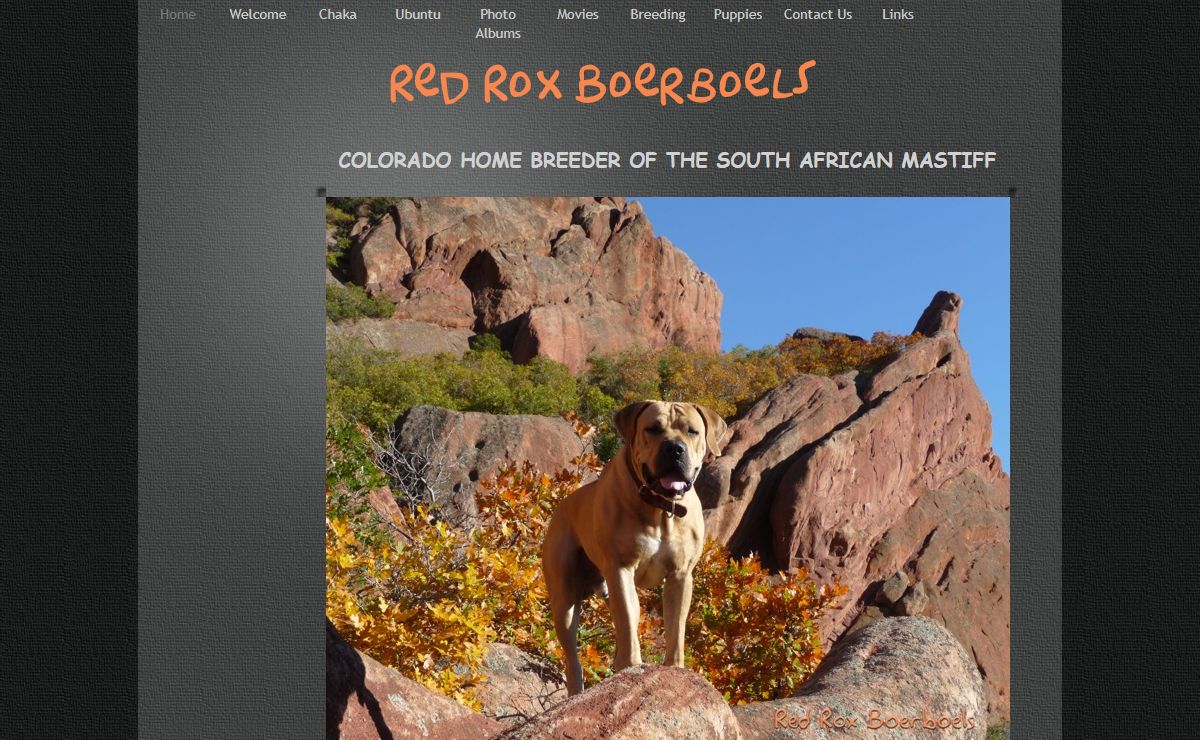Screen dimensions: 1200x740
Task: Click the blue sky area of the photo
Action: (850, 260)
